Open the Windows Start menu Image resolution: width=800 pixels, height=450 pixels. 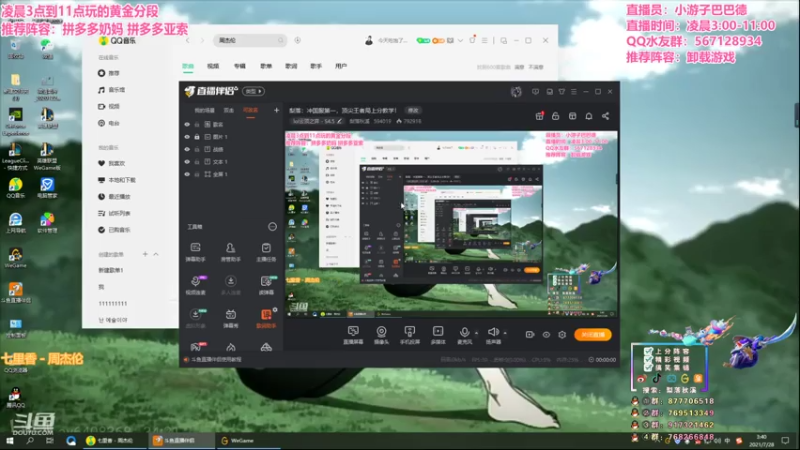tap(10, 440)
